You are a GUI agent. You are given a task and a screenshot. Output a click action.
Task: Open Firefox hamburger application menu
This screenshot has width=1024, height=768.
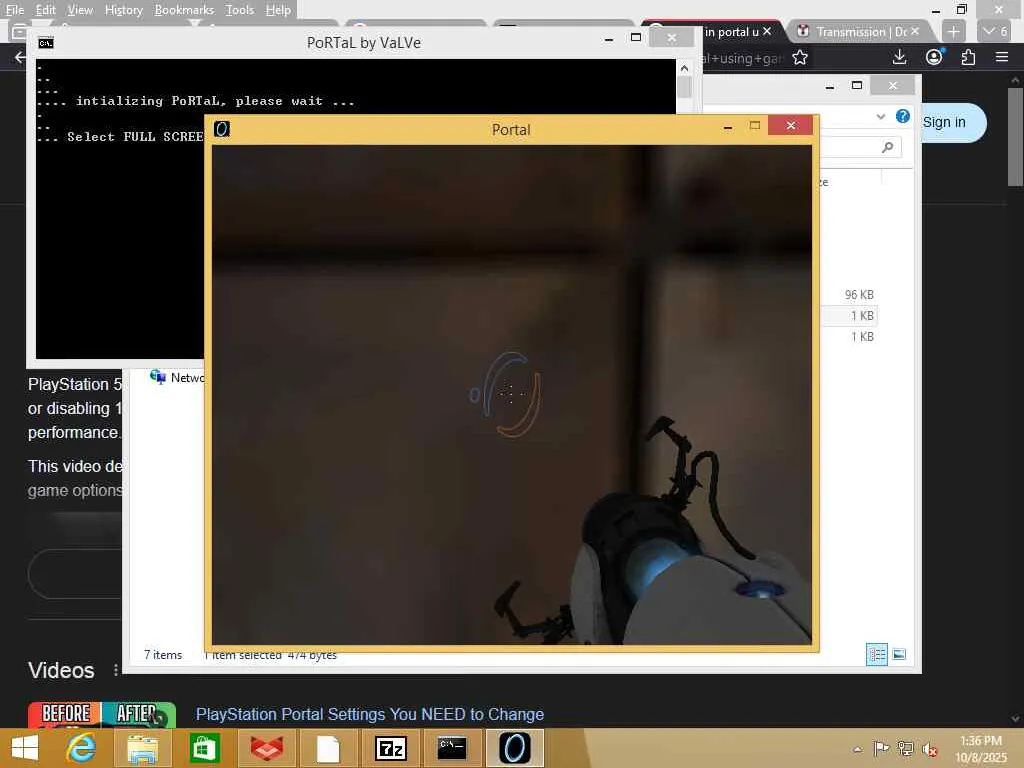(x=1002, y=57)
